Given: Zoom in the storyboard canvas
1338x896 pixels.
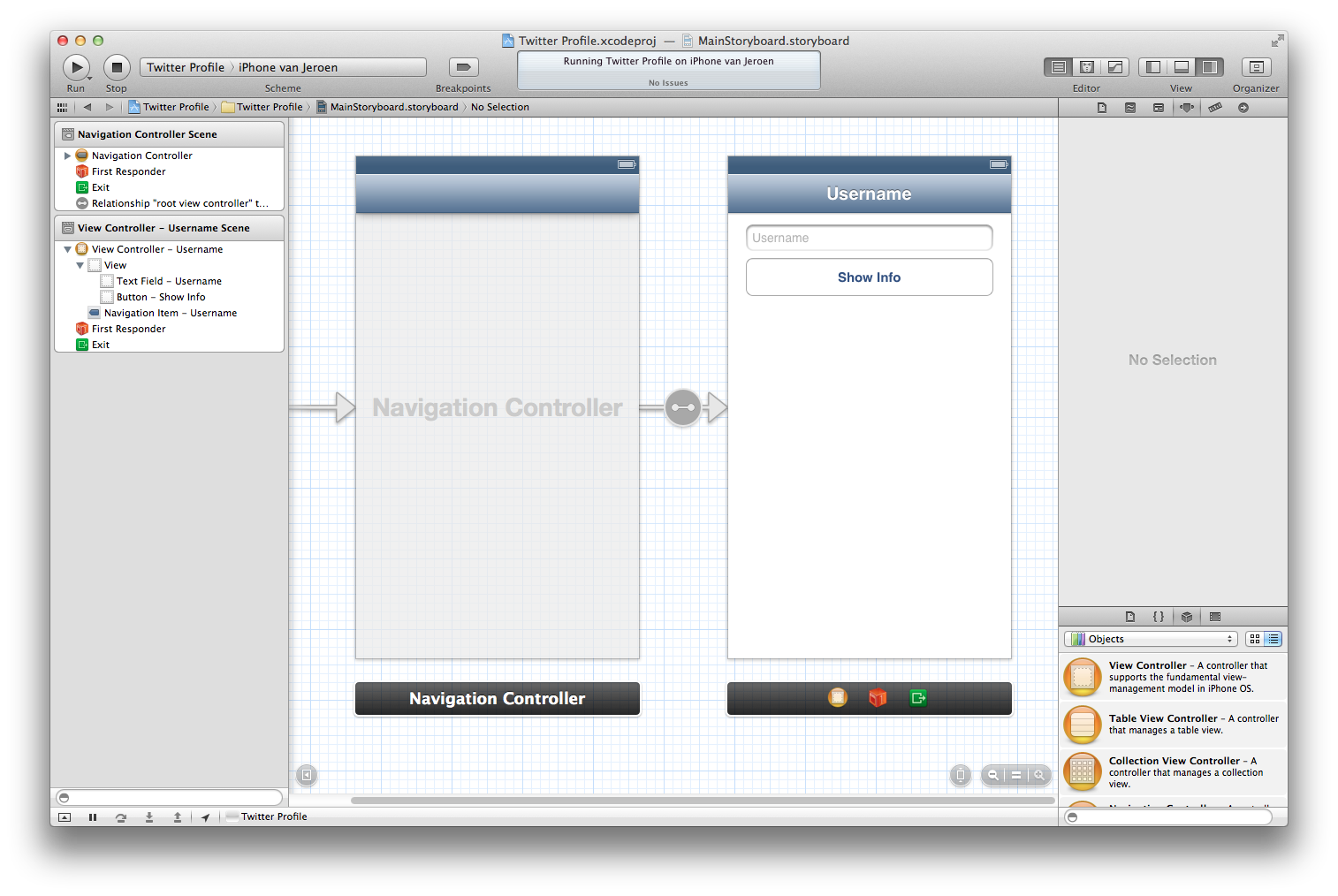Looking at the screenshot, I should point(1040,775).
